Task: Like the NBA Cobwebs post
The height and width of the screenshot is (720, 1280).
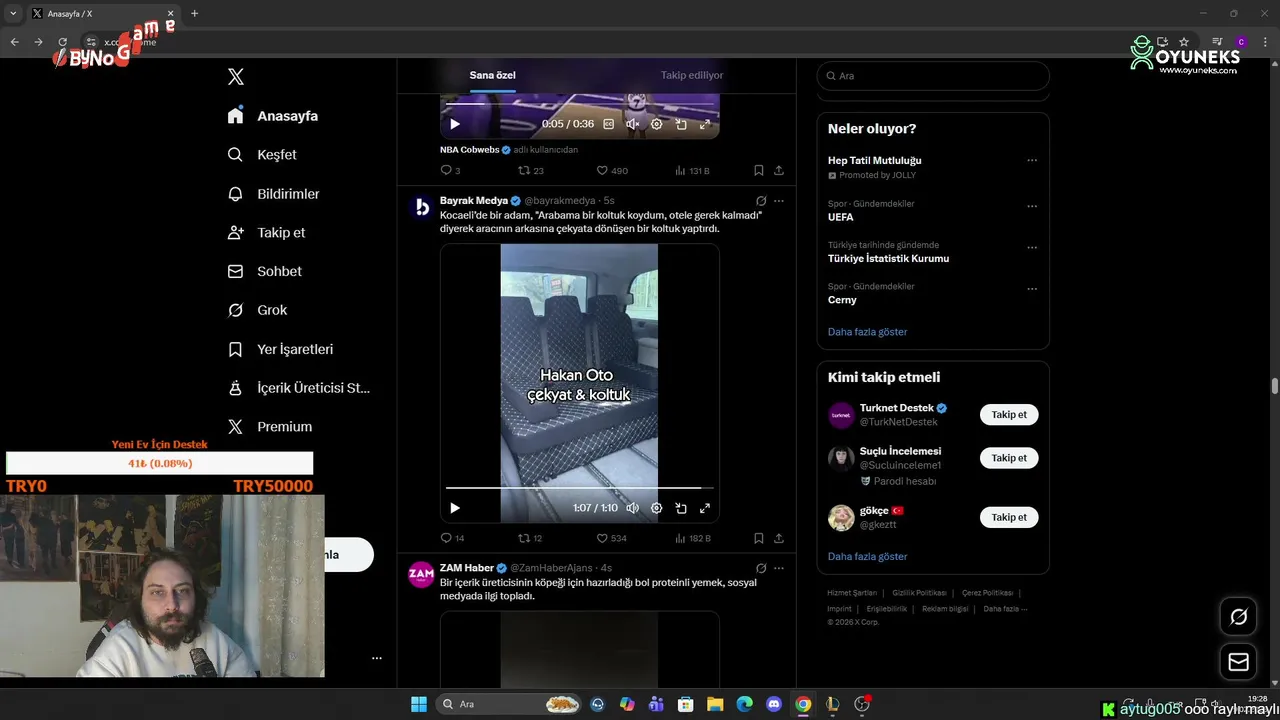Action: click(612, 171)
